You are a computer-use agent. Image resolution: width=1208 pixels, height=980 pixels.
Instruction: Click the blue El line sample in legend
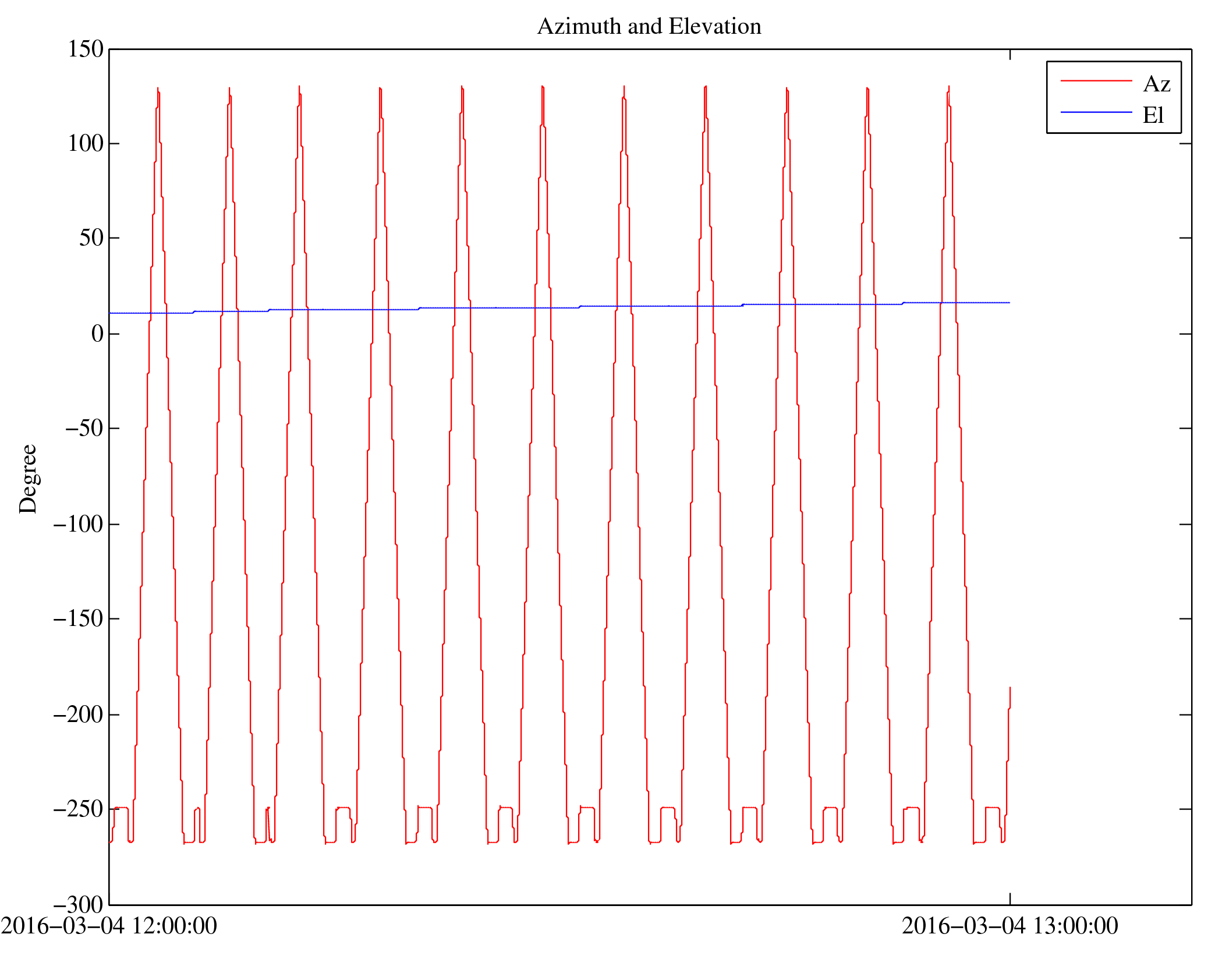point(1096,112)
